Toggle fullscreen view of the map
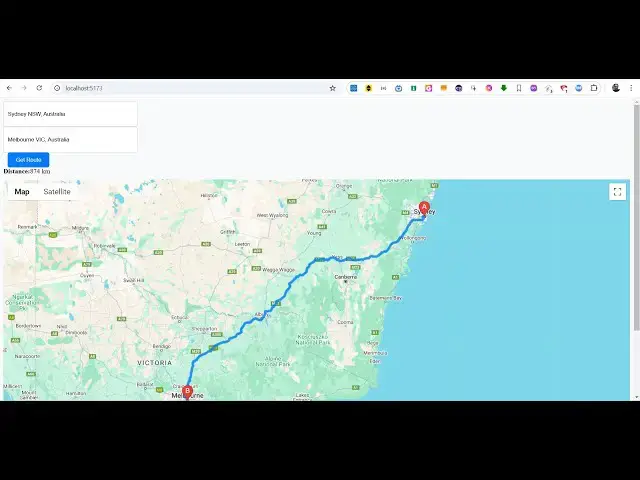Viewport: 640px width, 480px height. click(x=617, y=191)
